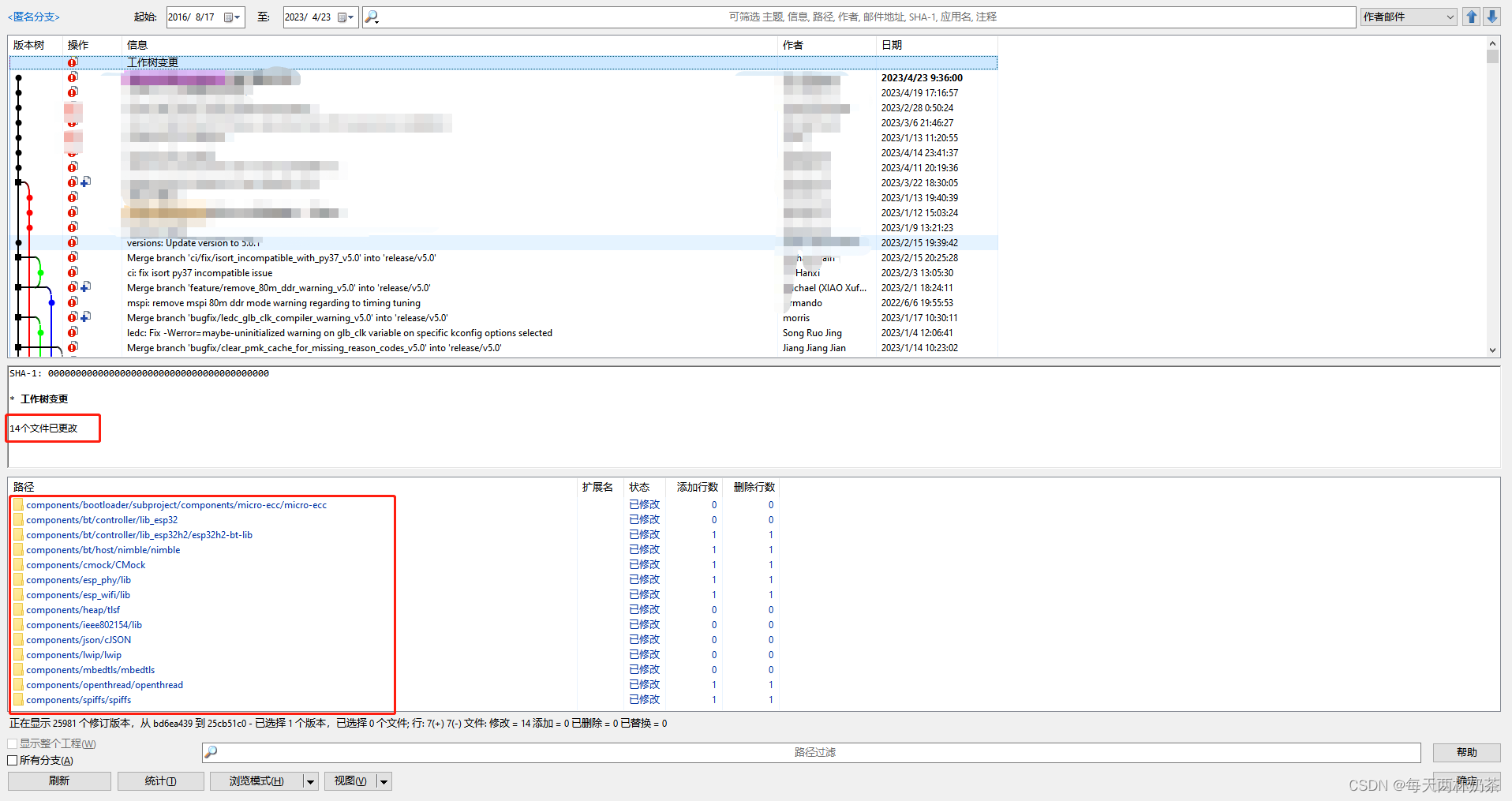Sort the files by the 添加行数 column header

pyautogui.click(x=694, y=487)
